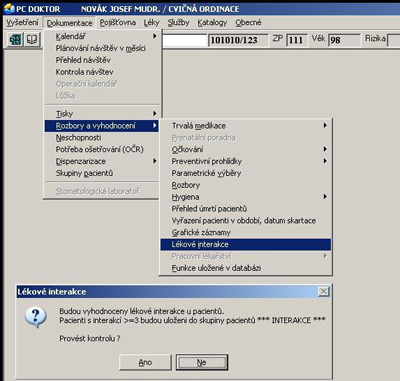This screenshot has width=400, height=381.
Task: Select Skupiny pacientů menu entry
Action: 102,173
